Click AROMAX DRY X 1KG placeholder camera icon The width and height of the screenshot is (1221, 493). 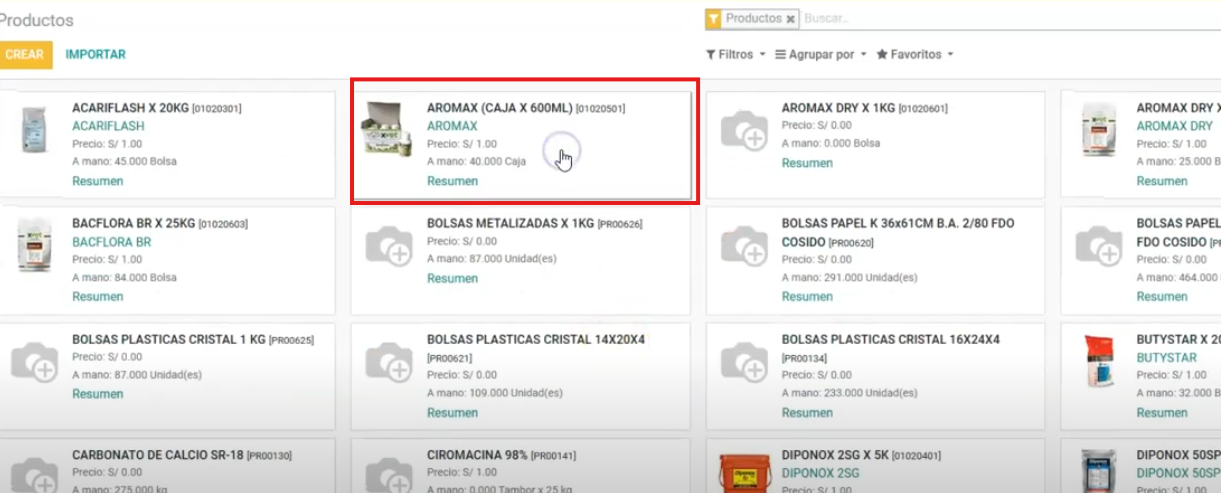(x=744, y=131)
